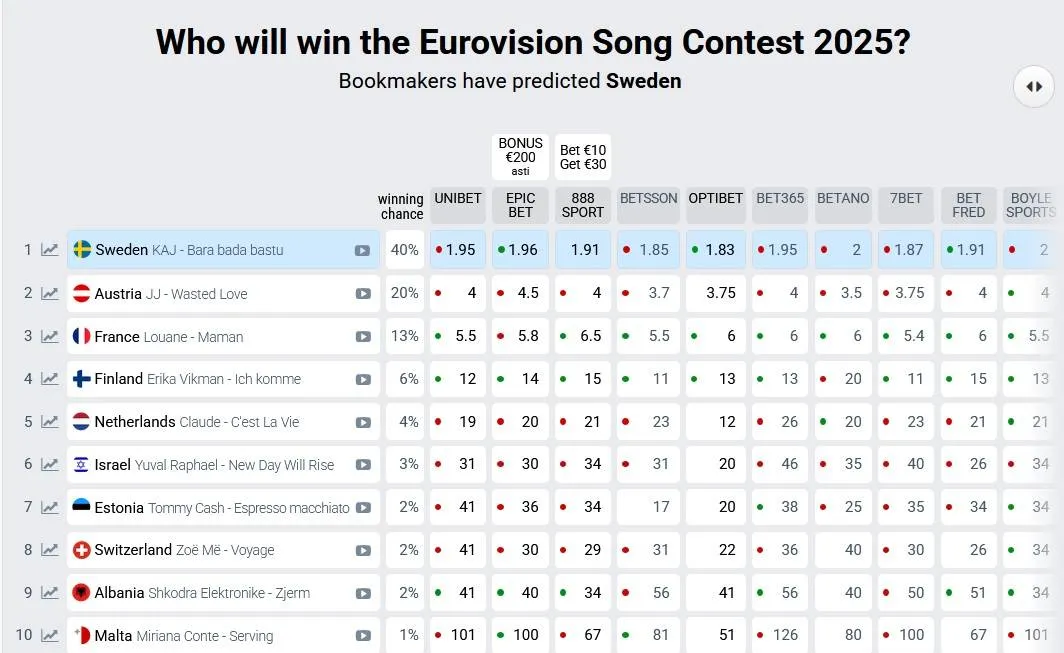Click the Malta trend graph icon
The height and width of the screenshot is (653, 1064).
[50, 635]
